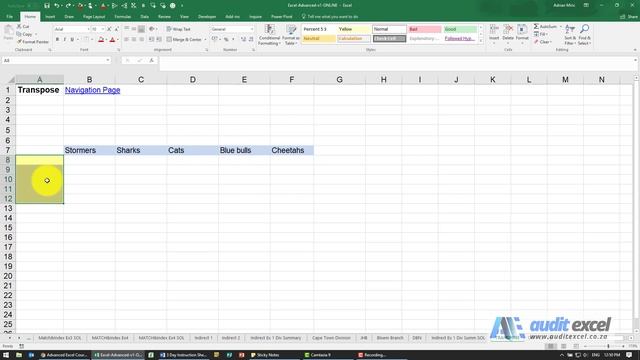Switch to the Insert ribbon tab
The width and height of the screenshot is (640, 360).
(50, 17)
